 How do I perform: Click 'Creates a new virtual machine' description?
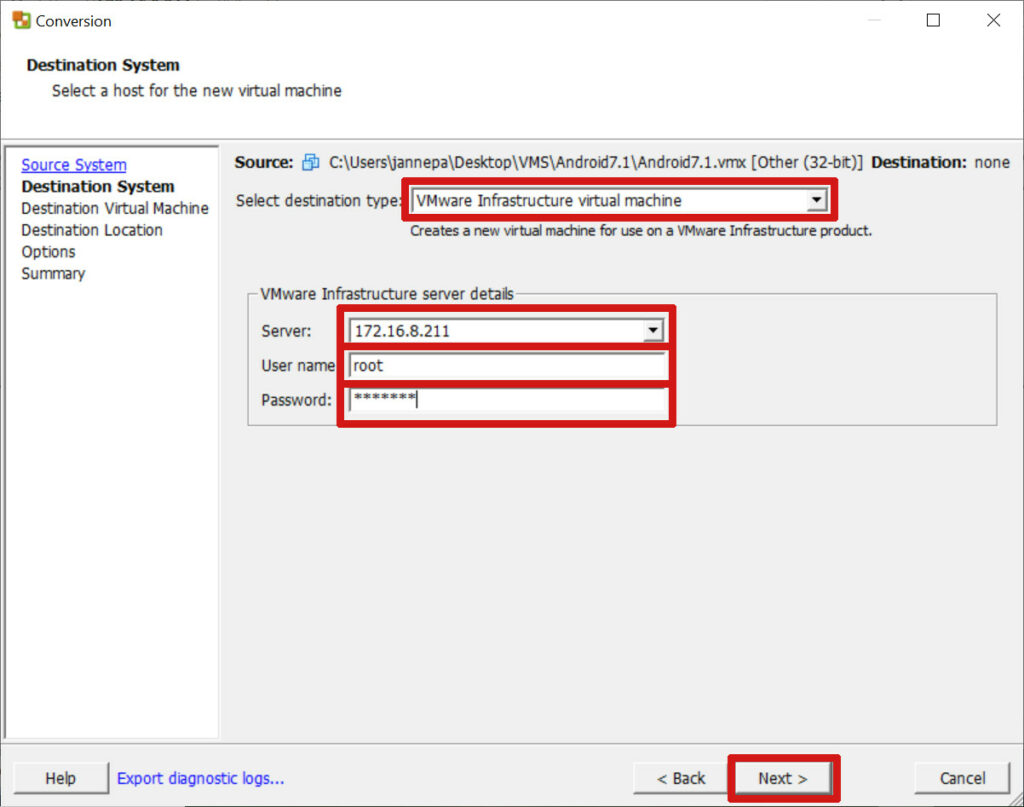[x=641, y=230]
